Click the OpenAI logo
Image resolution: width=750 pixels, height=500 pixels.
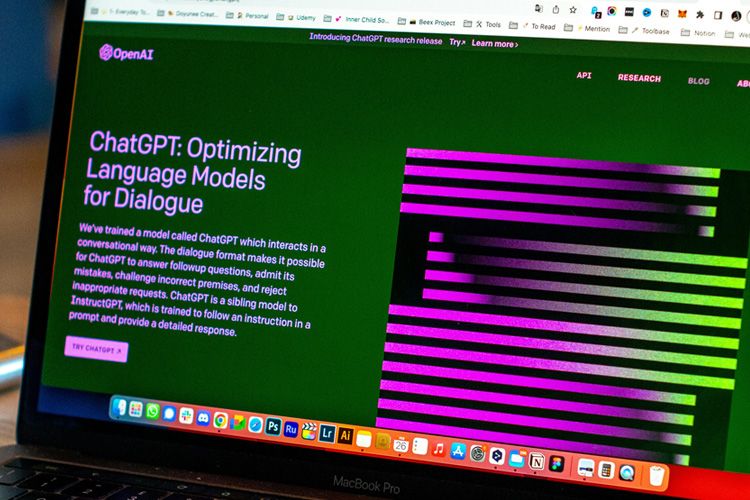coord(126,53)
